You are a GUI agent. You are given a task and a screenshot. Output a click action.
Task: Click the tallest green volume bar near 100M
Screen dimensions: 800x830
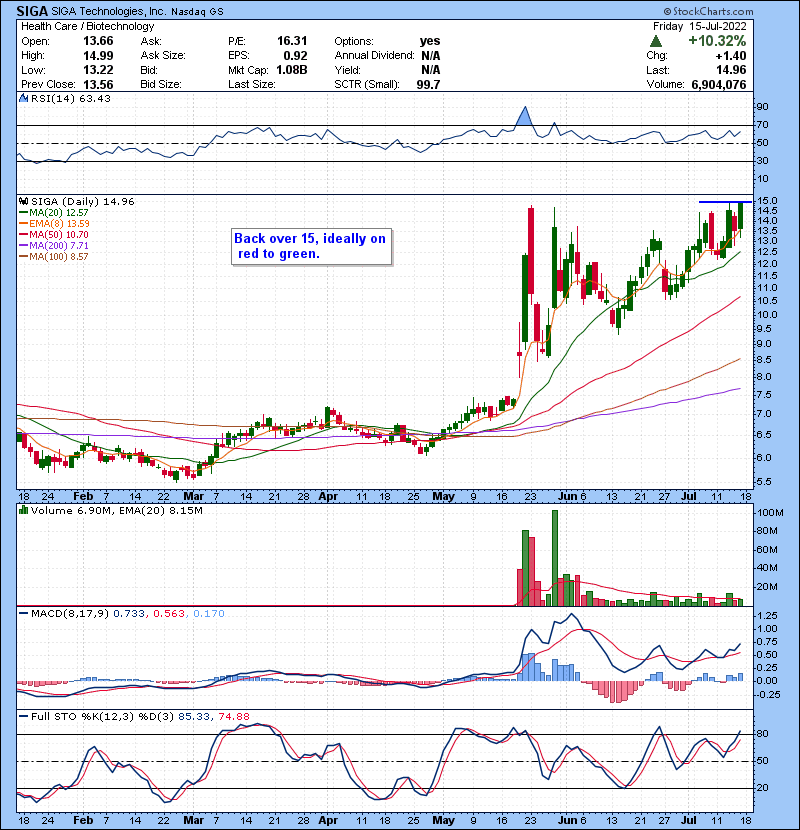[554, 558]
